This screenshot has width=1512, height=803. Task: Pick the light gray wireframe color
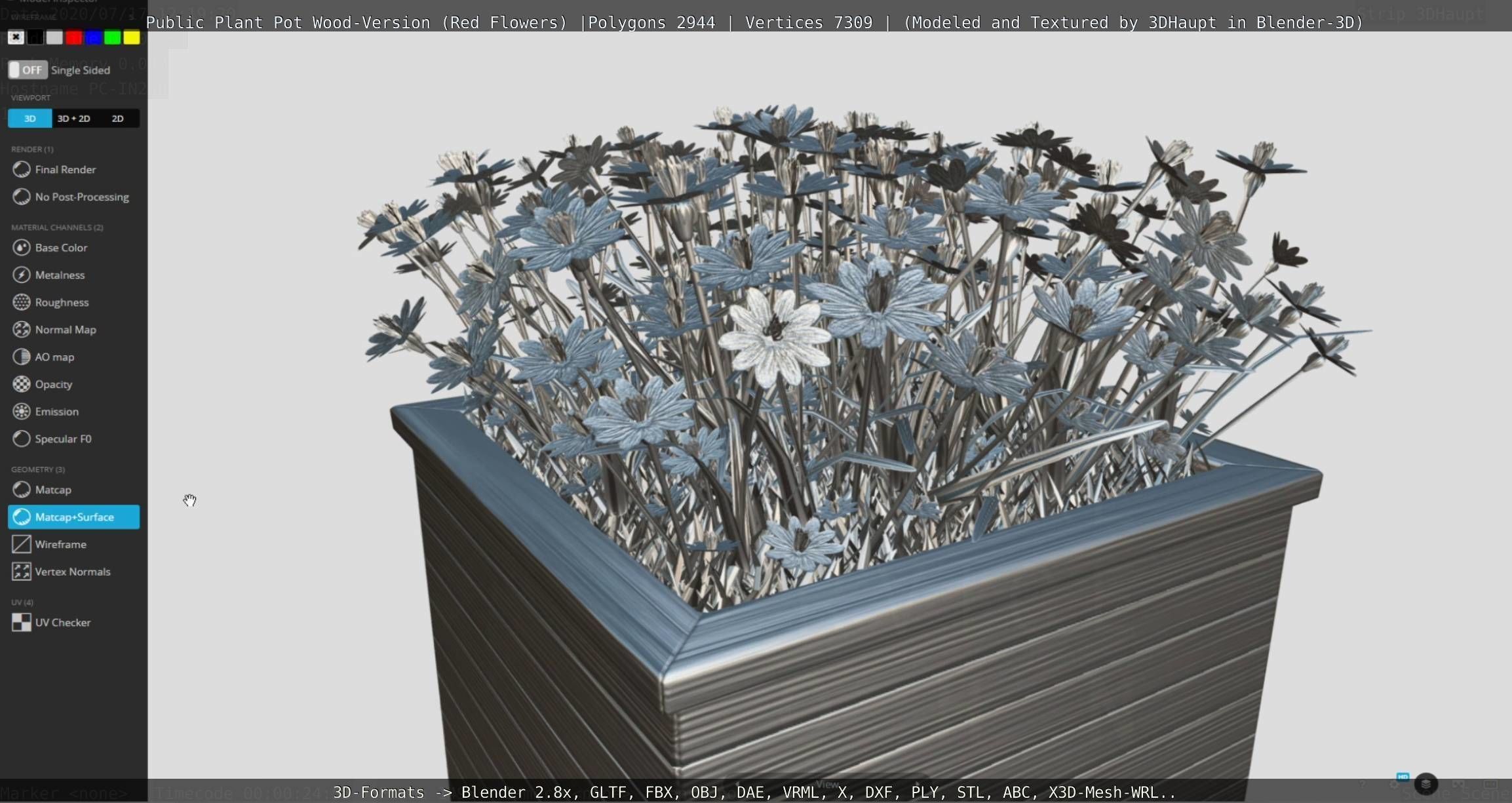point(54,37)
